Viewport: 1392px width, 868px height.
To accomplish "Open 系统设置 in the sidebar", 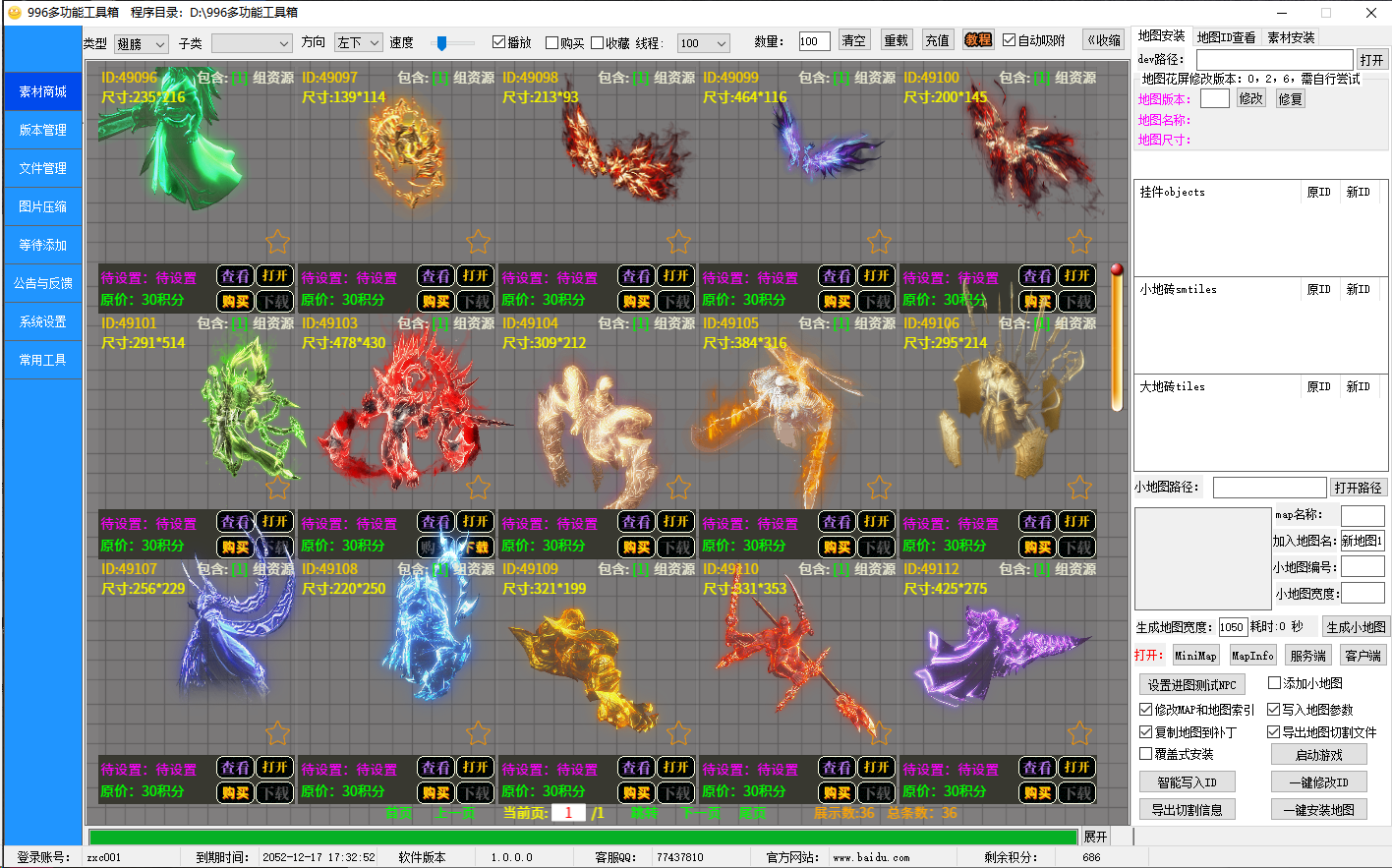I will 43,321.
